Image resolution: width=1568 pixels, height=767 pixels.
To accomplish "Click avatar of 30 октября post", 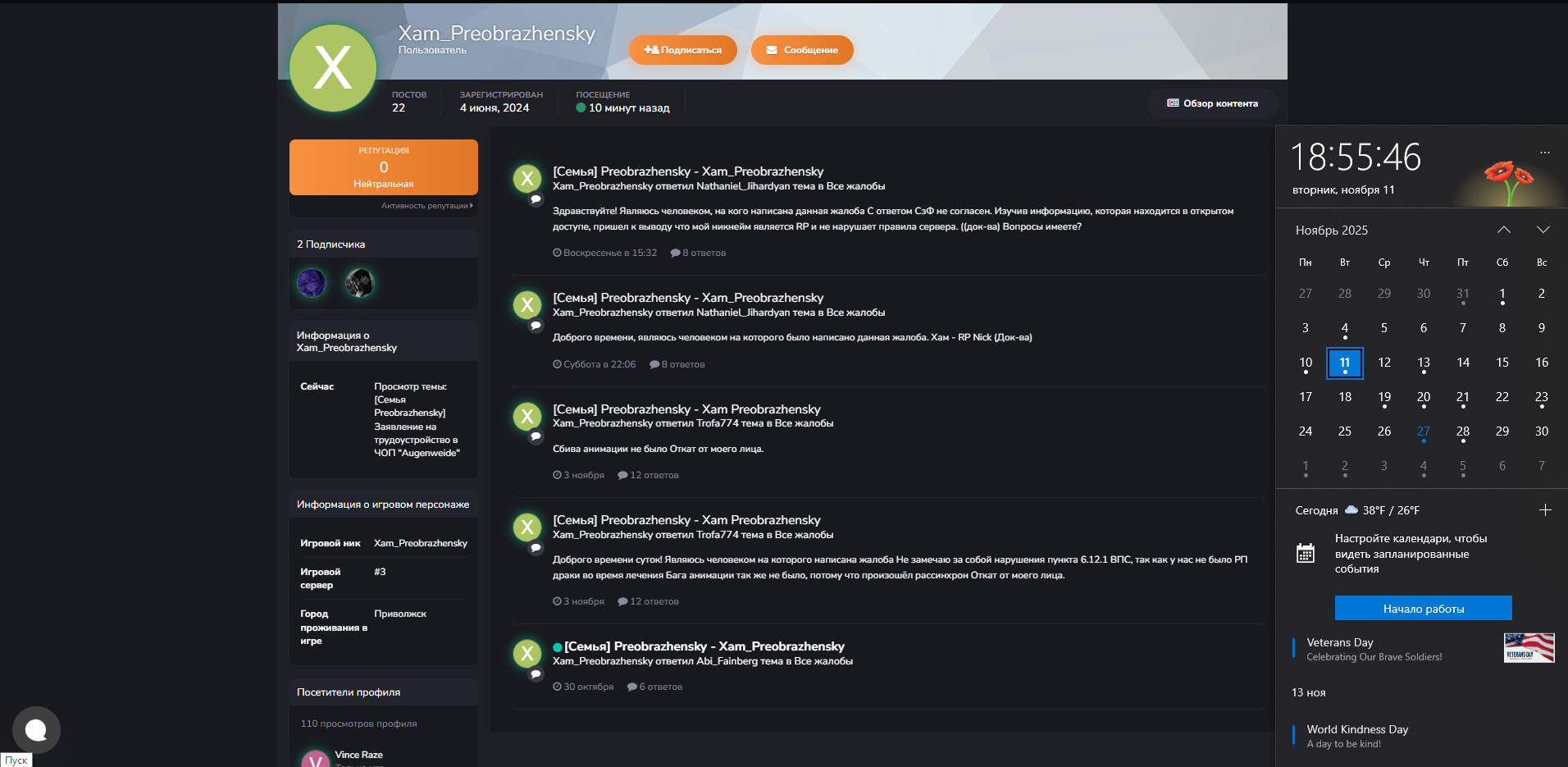I will pos(527,653).
